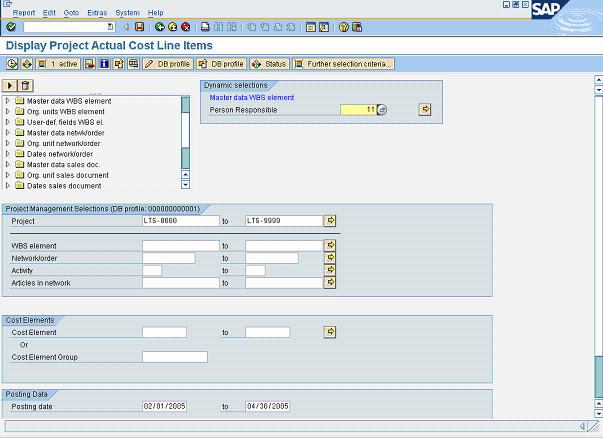Viewport: 603px width, 438px height.
Task: Click the Previous Page icon
Action: (265, 27)
